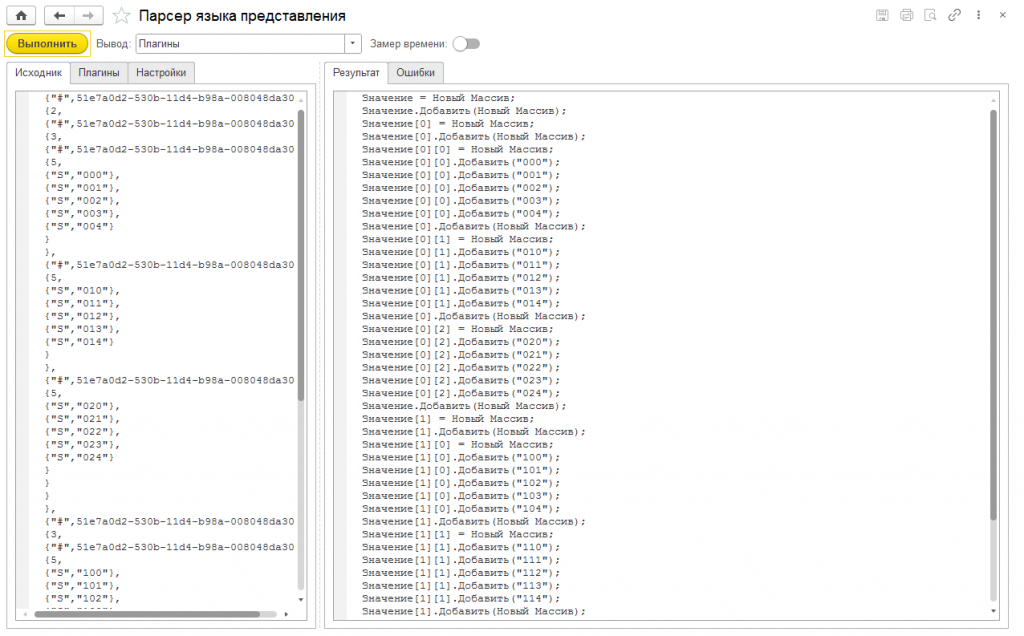Click result pane scroll up arrow
Image resolution: width=1024 pixels, height=636 pixels.
pos(993,100)
